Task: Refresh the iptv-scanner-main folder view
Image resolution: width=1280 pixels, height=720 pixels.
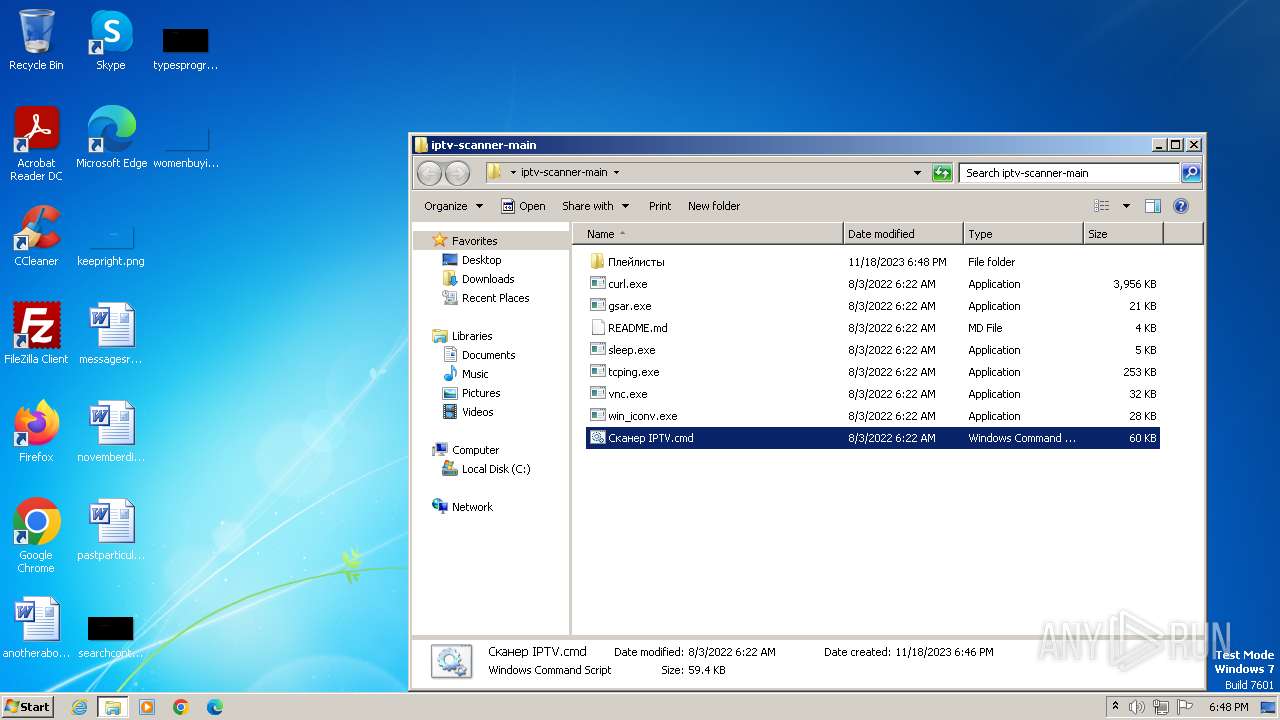Action: point(941,173)
